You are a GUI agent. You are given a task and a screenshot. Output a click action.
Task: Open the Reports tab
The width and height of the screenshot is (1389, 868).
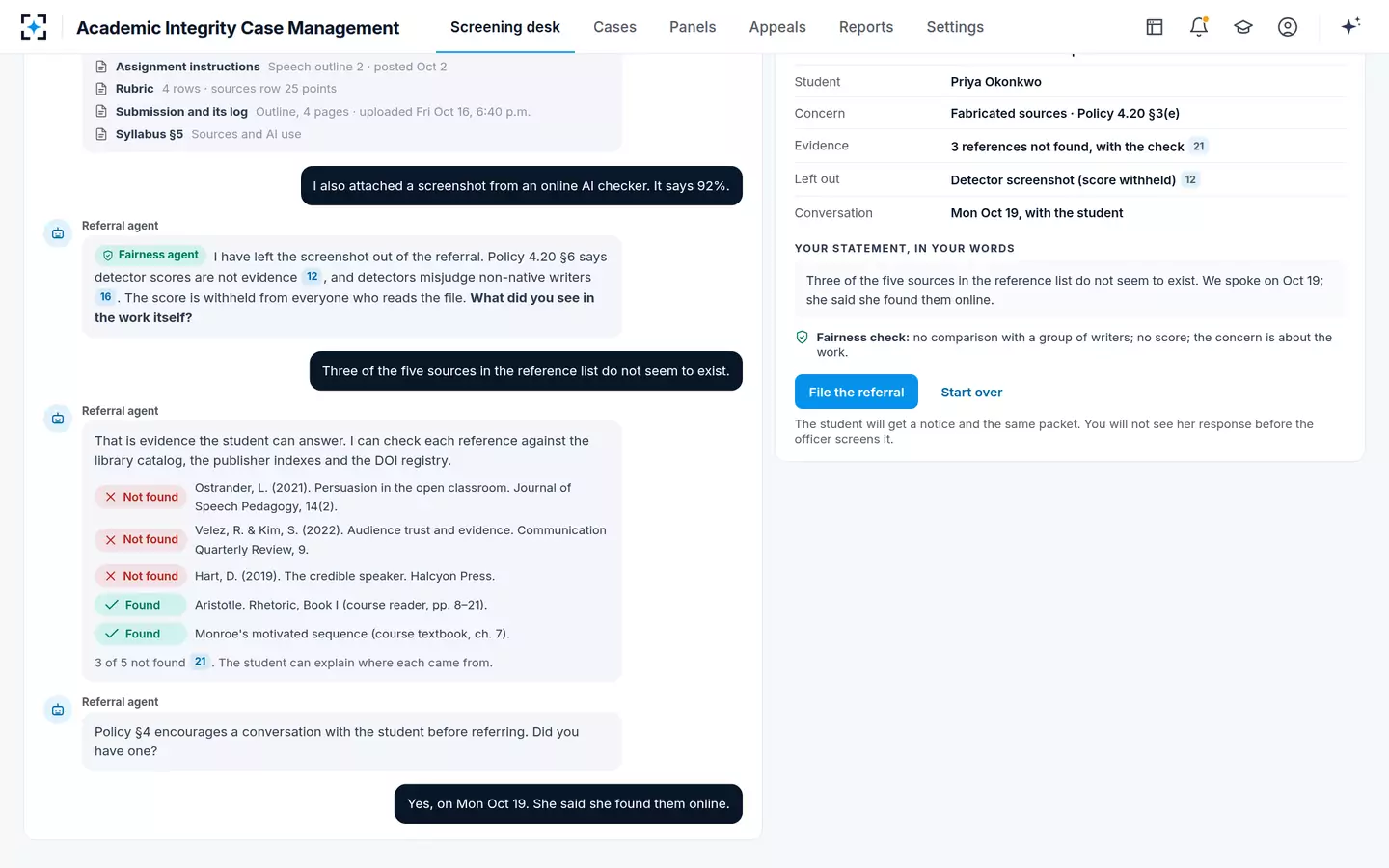point(866,27)
